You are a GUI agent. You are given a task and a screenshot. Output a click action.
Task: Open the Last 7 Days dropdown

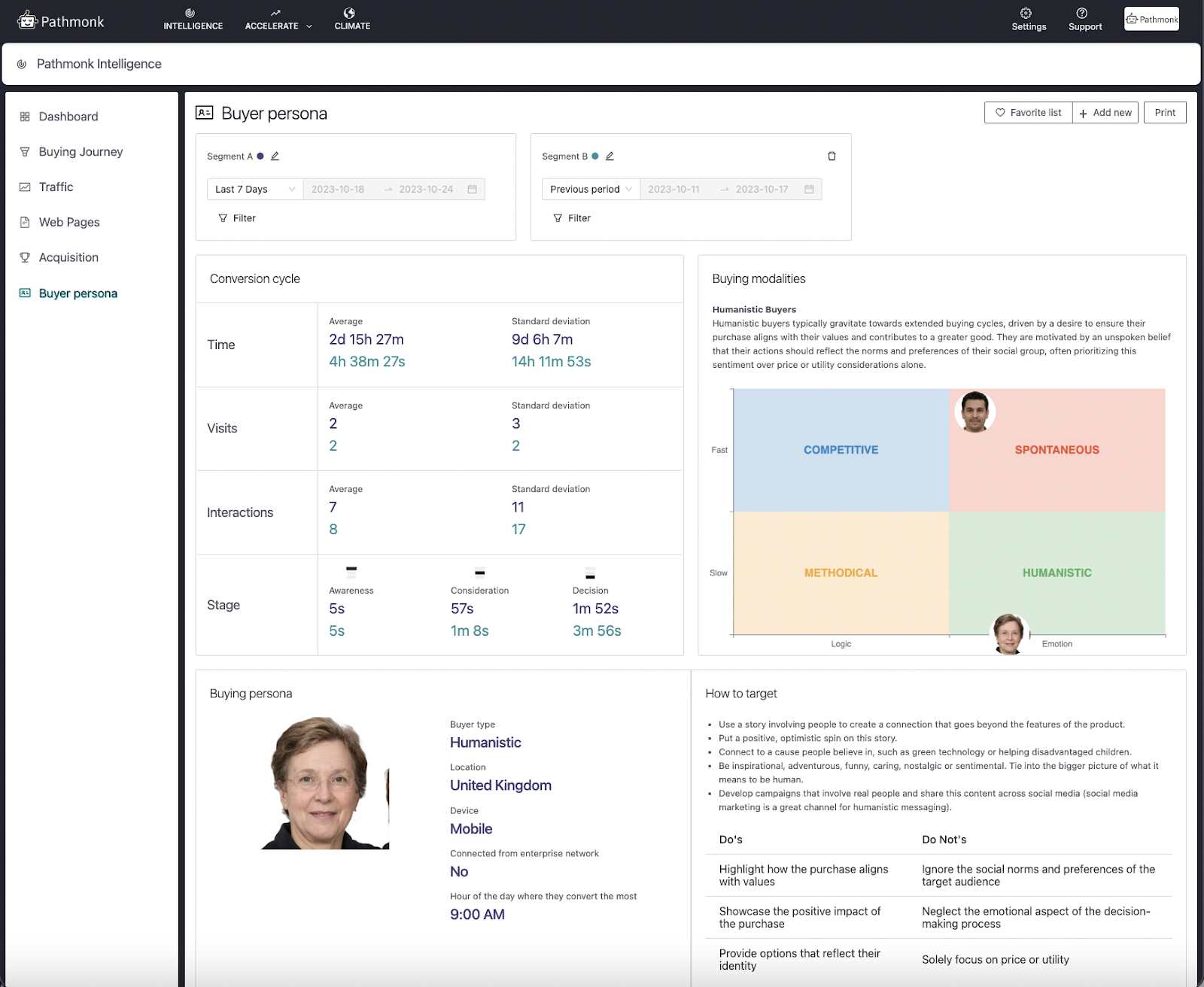[254, 189]
